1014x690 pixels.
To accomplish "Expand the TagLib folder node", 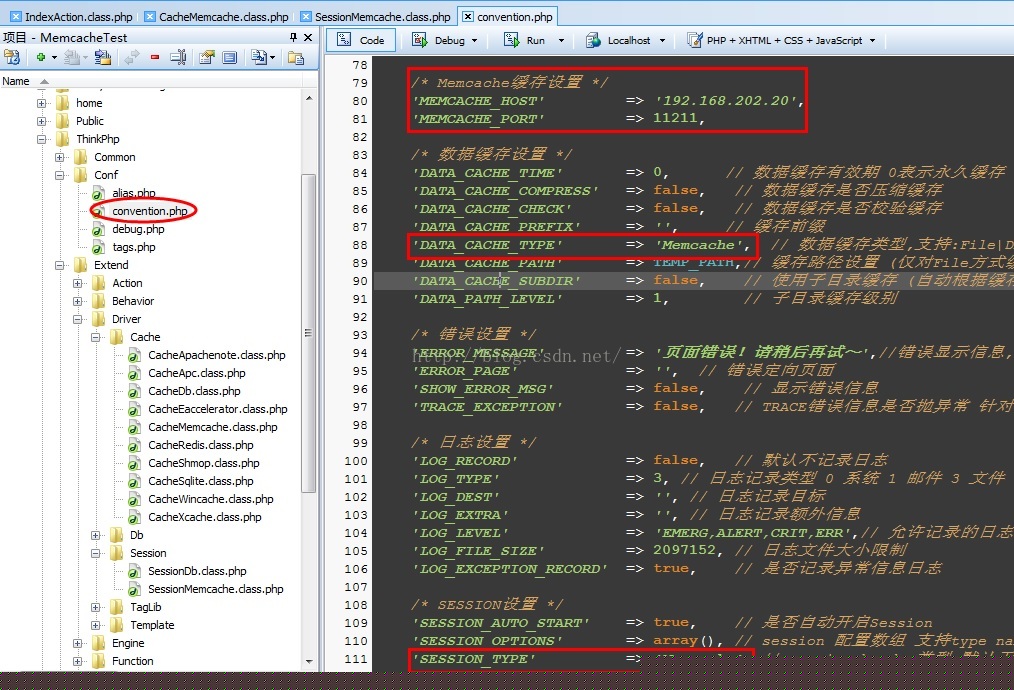I will (96, 607).
